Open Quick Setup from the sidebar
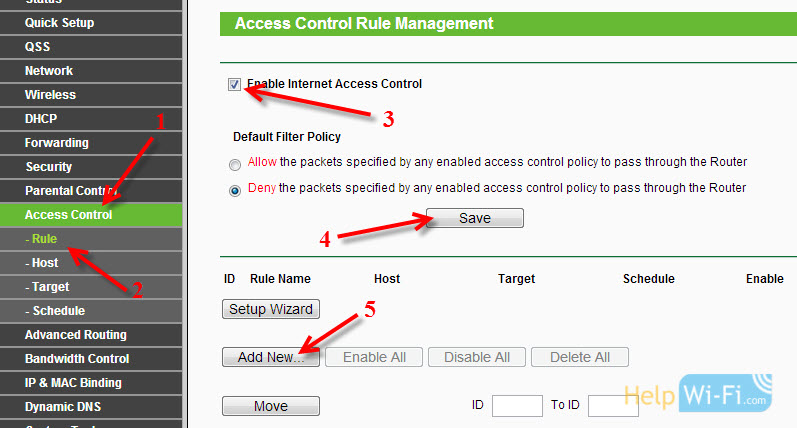This screenshot has width=797, height=428. pyautogui.click(x=91, y=23)
